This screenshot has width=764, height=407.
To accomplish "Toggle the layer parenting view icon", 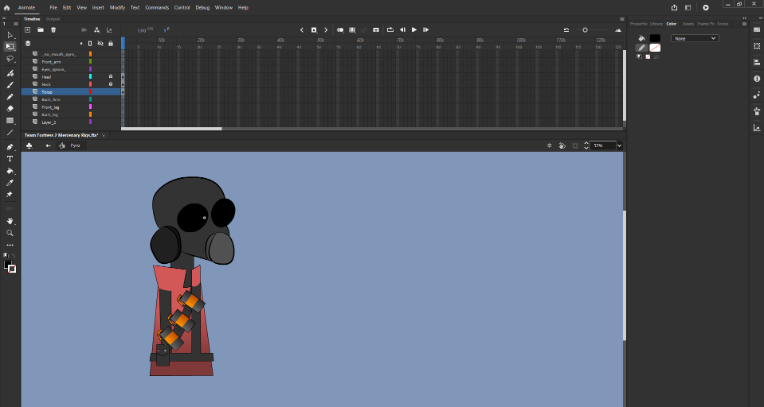I will 97,30.
